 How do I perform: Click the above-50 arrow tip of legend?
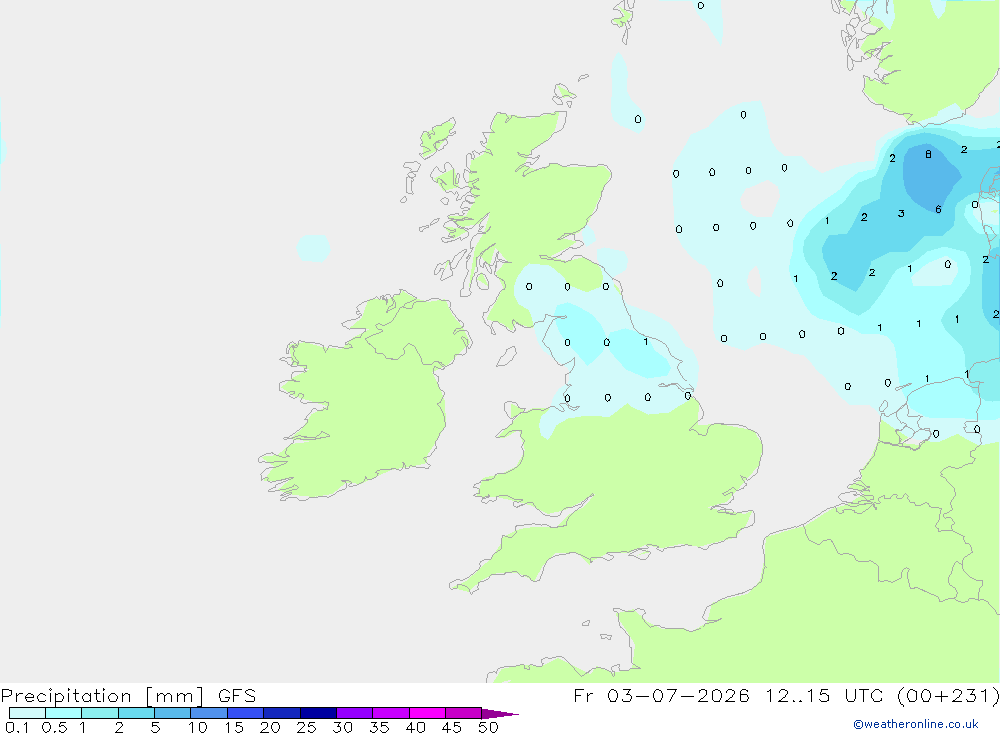click(500, 714)
